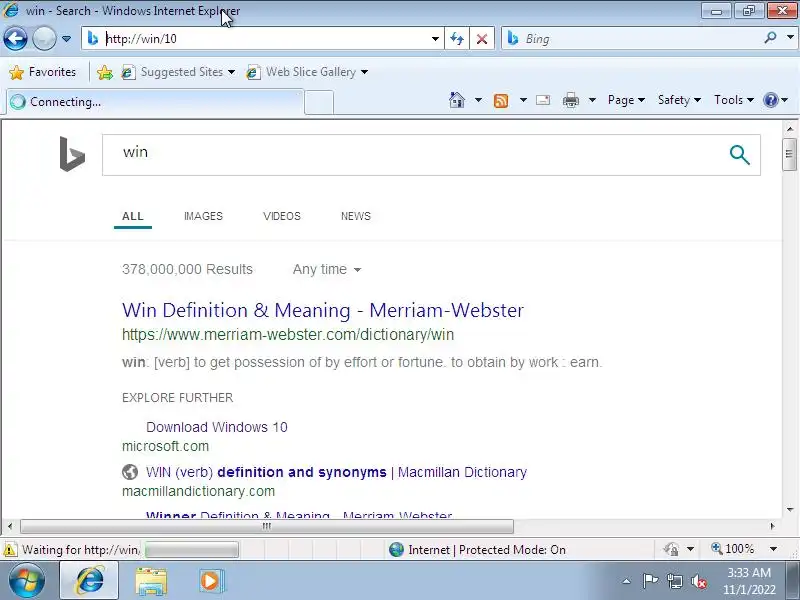Open the recent pages dropdown arrow

tap(66, 39)
